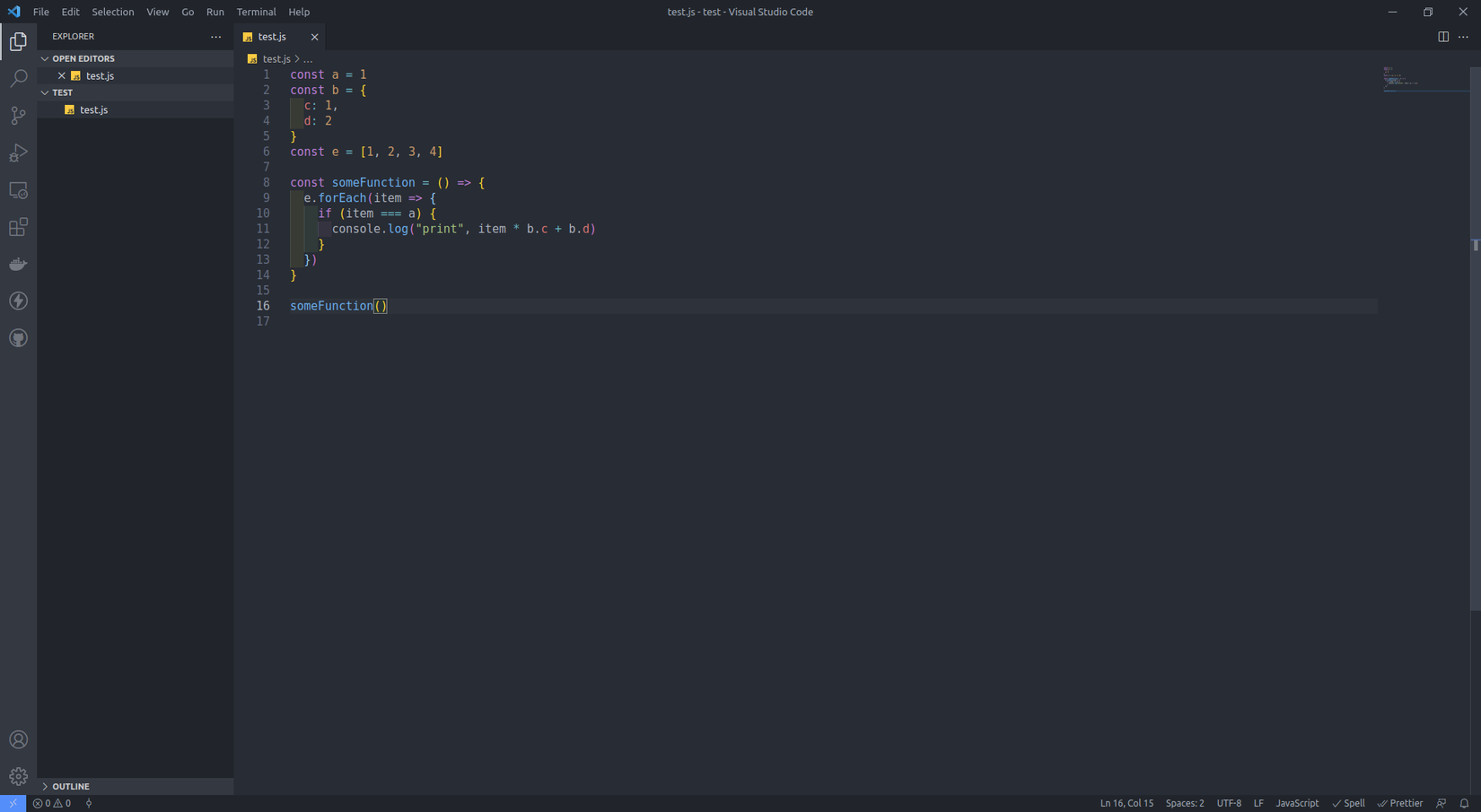Toggle Prettier formatter in the status bar
The height and width of the screenshot is (812, 1481).
[1400, 803]
